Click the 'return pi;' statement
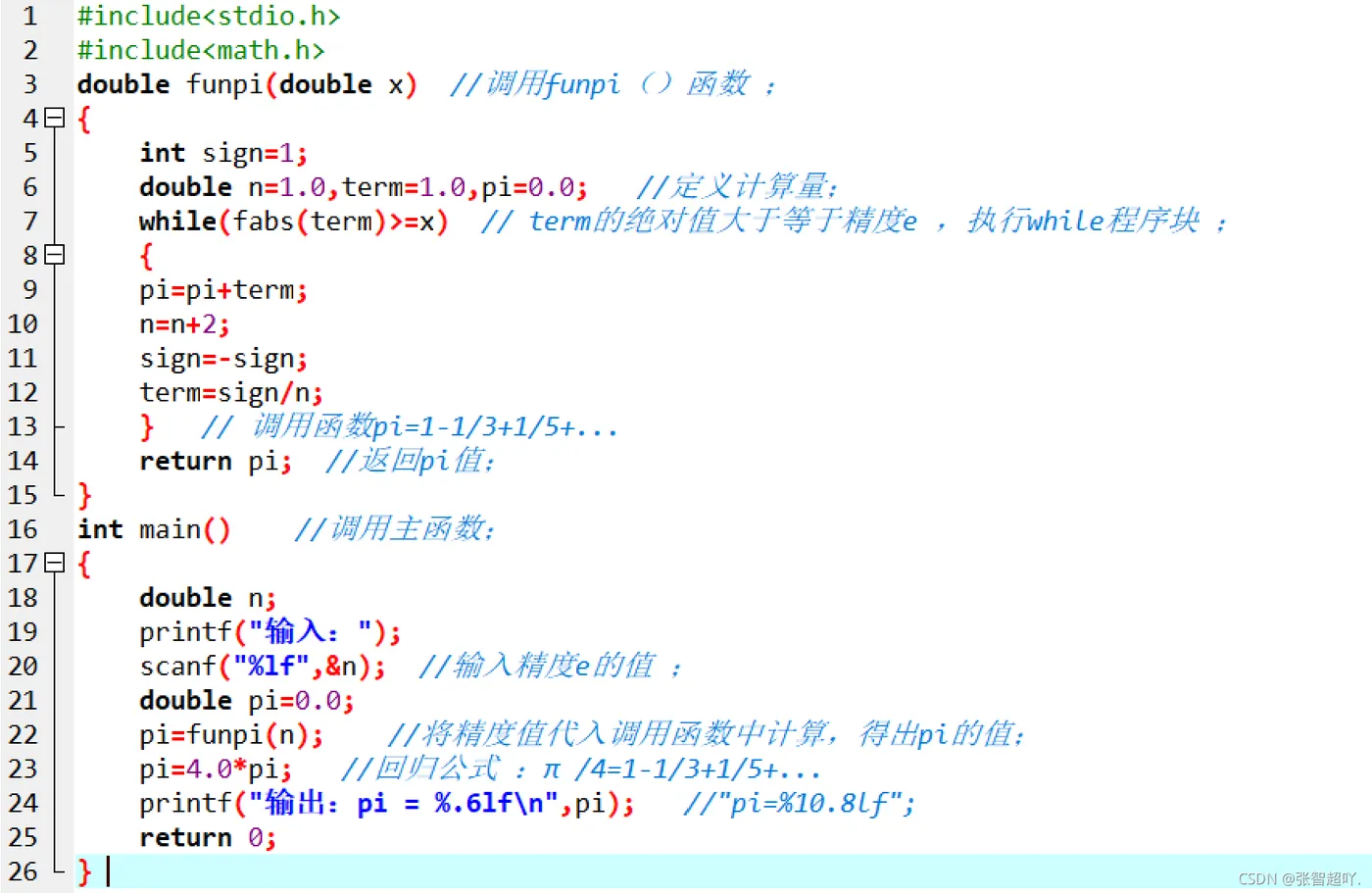Viewport: 1372px width, 893px height. (x=216, y=461)
